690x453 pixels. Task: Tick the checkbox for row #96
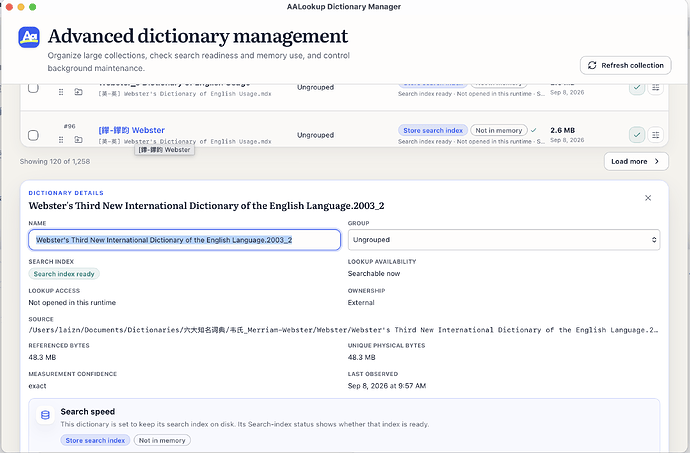point(33,135)
